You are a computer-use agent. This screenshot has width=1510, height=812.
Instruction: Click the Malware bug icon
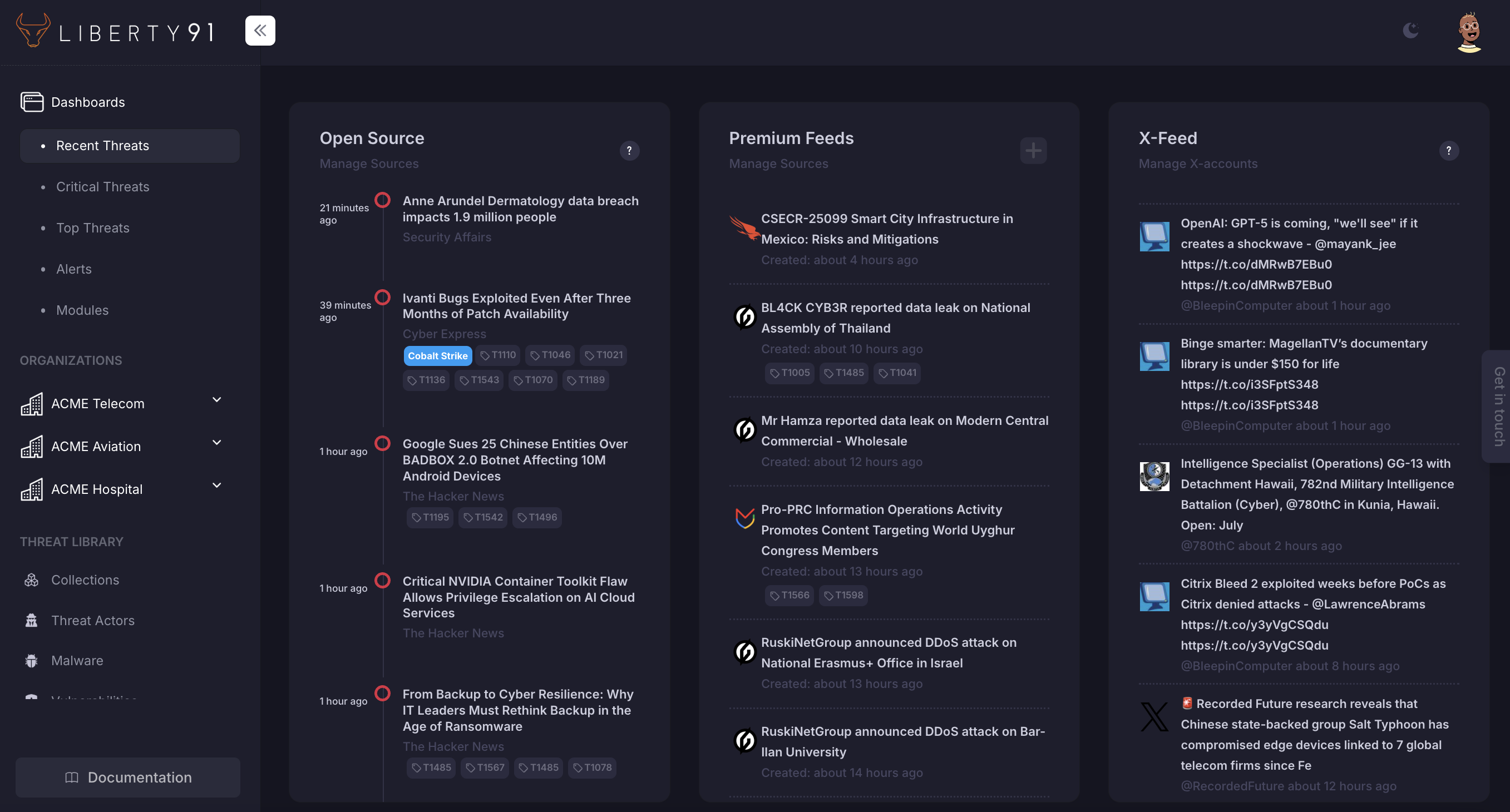coord(32,661)
